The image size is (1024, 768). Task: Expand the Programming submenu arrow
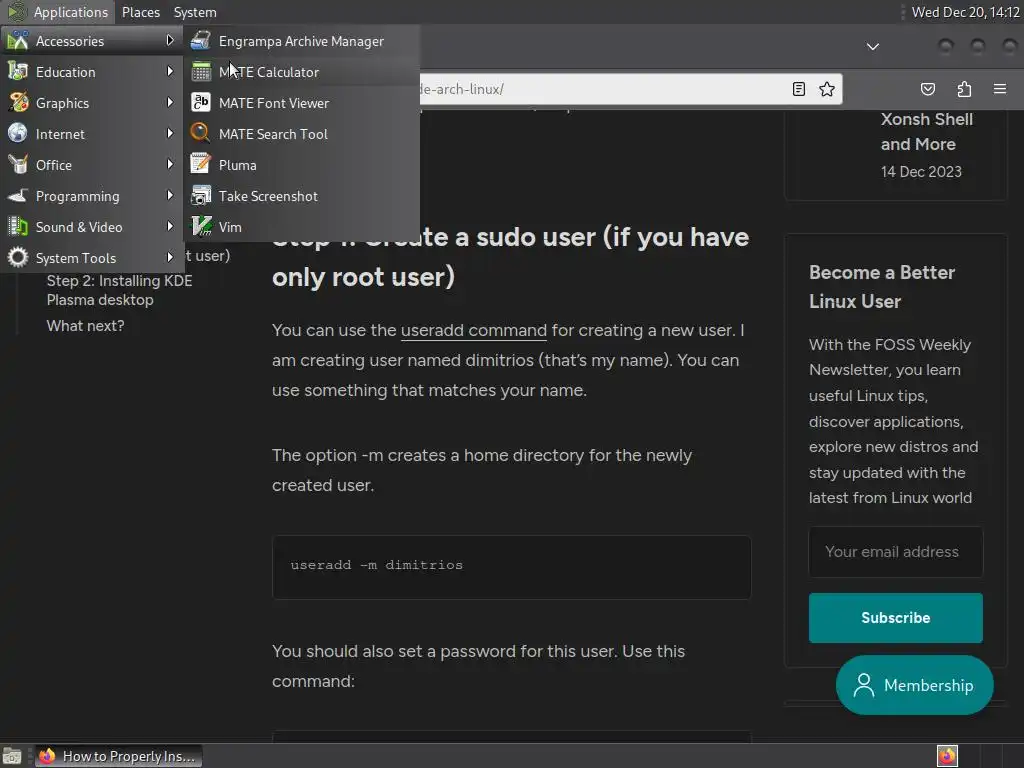click(x=170, y=195)
